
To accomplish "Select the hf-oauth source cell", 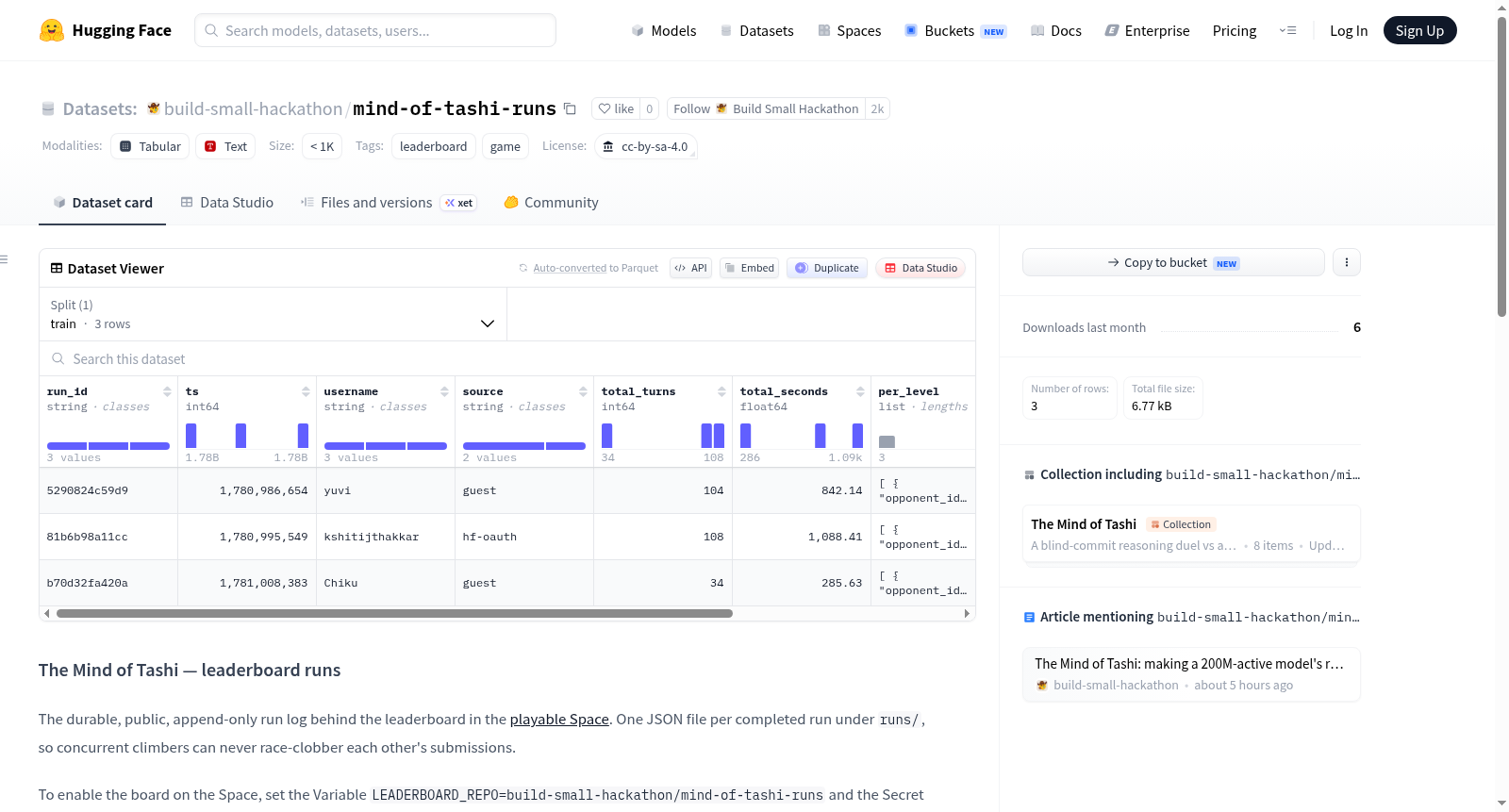I will [x=524, y=537].
